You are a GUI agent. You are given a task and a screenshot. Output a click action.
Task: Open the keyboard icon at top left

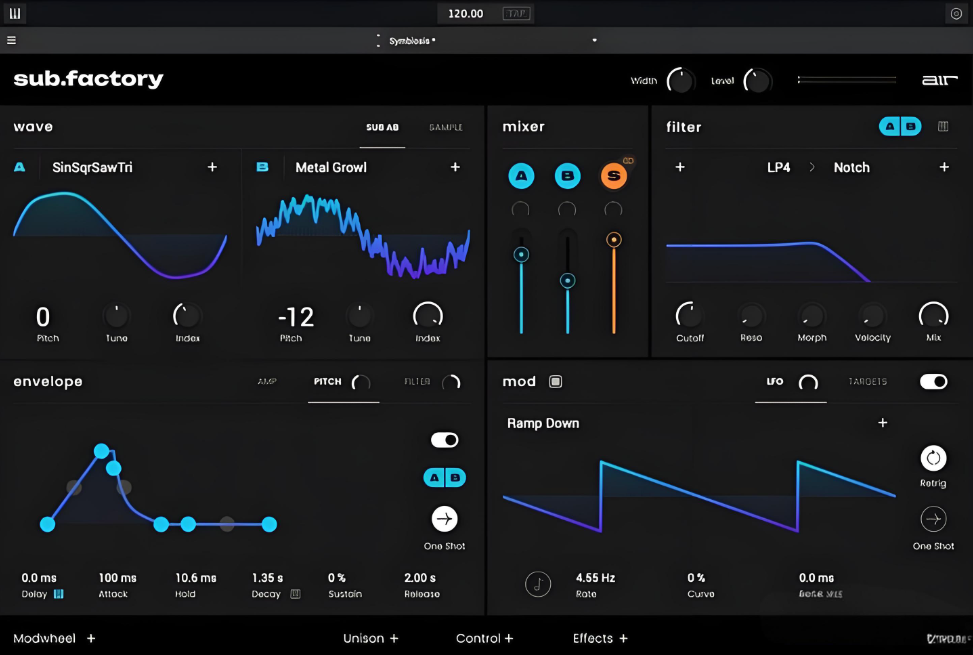pyautogui.click(x=15, y=13)
